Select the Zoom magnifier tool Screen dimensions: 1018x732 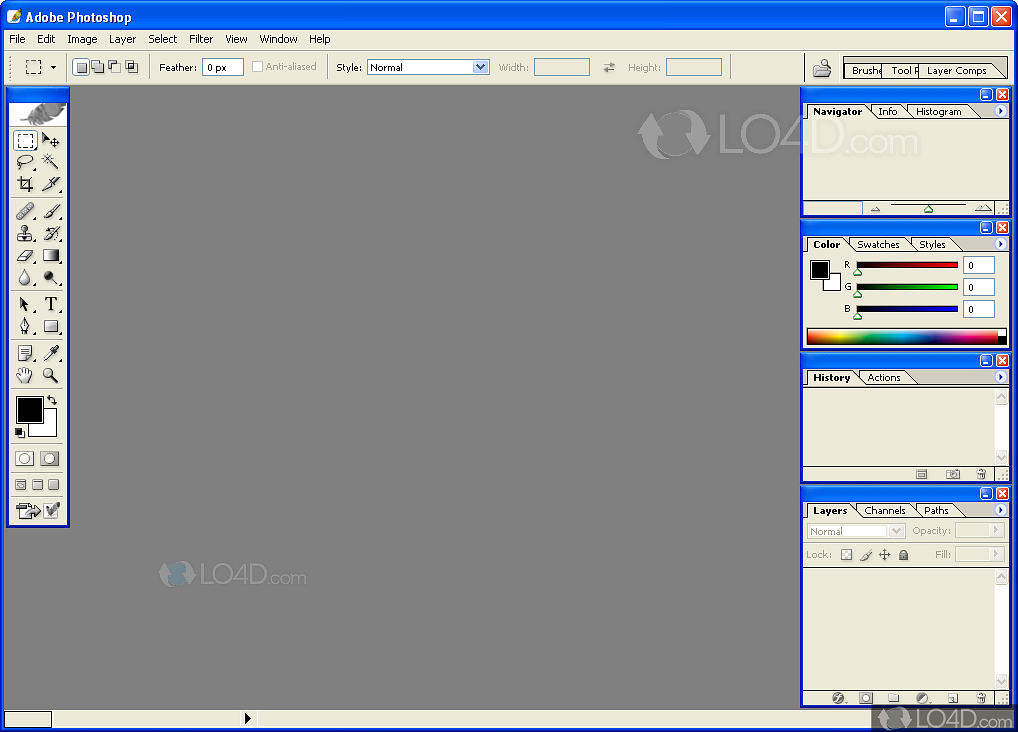pos(50,376)
